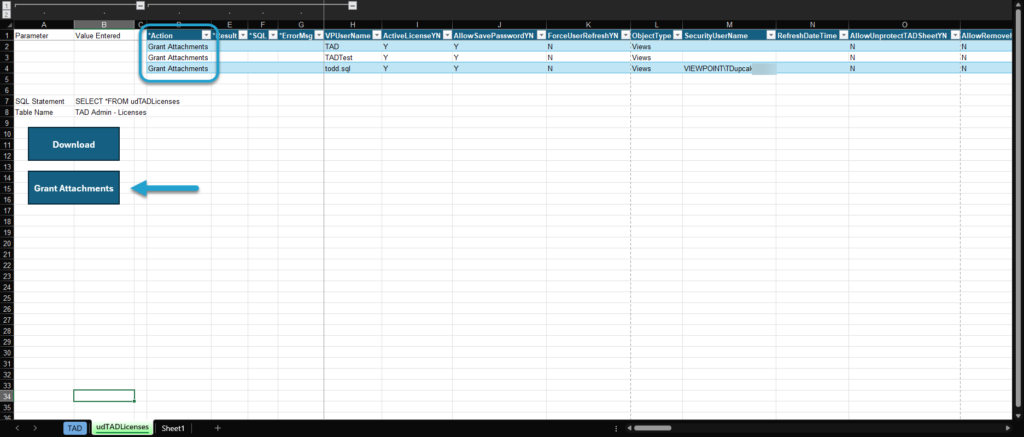Collapse the first column group with minus button
Screen dimensions: 1024x437
click(x=140, y=5)
